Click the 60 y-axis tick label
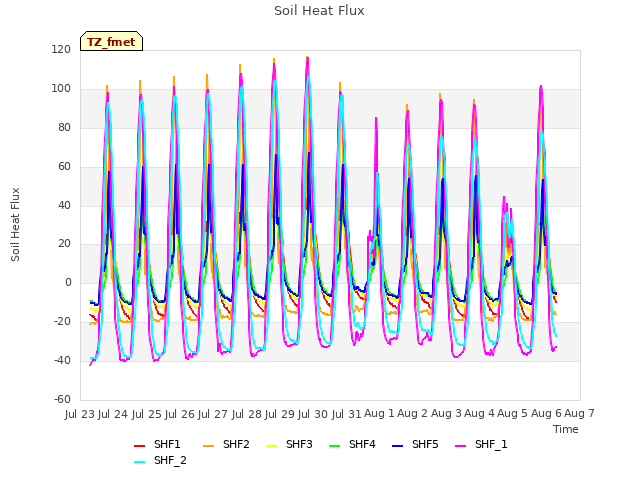640x480 pixels. pyautogui.click(x=64, y=167)
